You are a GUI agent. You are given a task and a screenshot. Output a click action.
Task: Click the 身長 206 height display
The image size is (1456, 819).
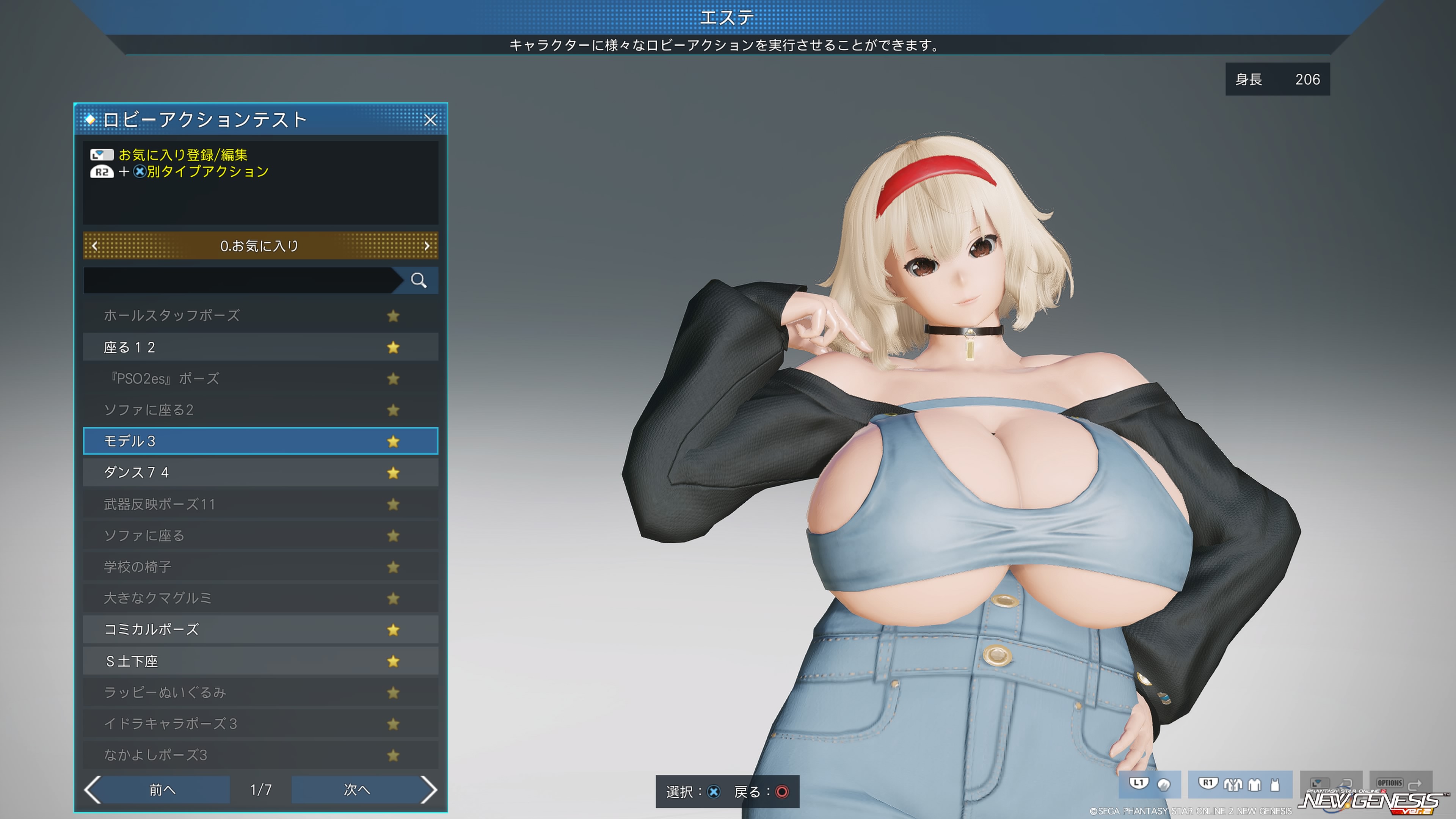point(1277,79)
